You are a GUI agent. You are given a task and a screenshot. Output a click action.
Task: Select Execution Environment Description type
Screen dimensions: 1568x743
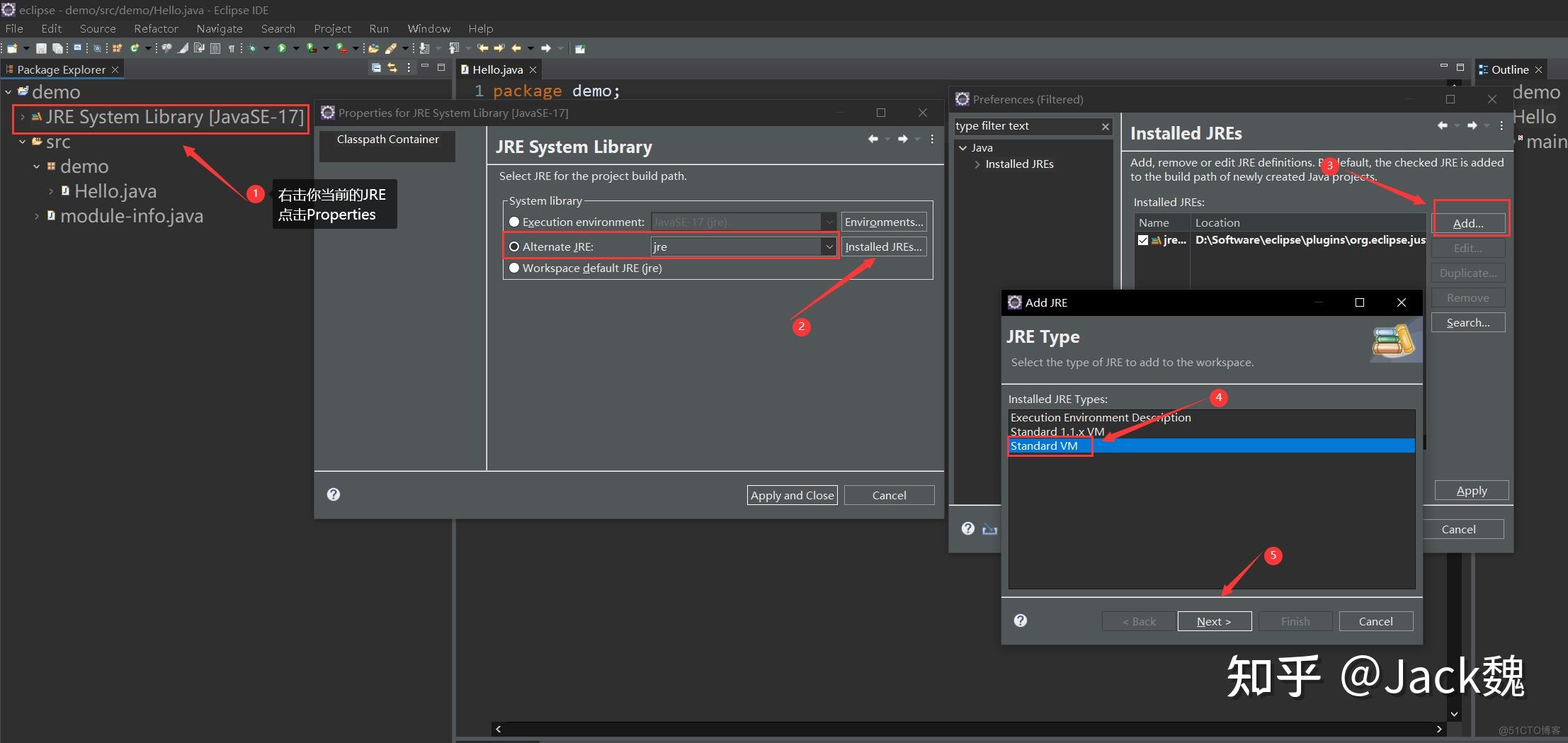tap(1211, 417)
